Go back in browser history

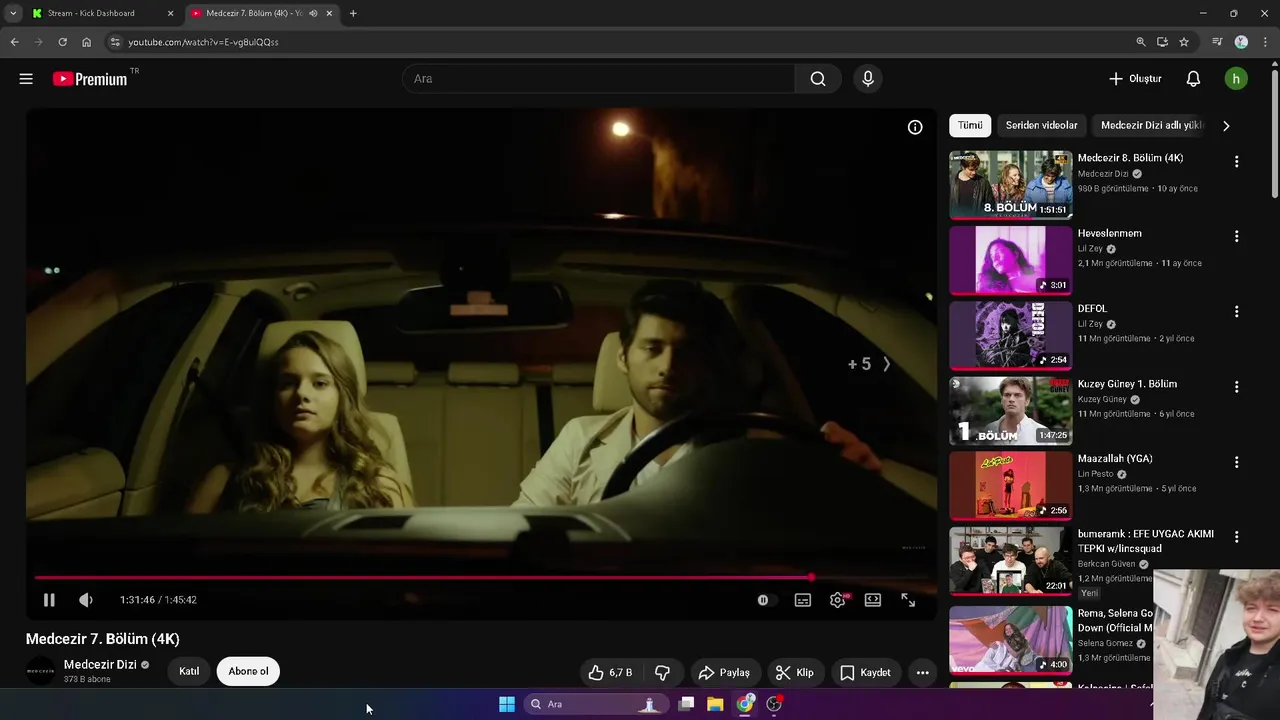14,42
